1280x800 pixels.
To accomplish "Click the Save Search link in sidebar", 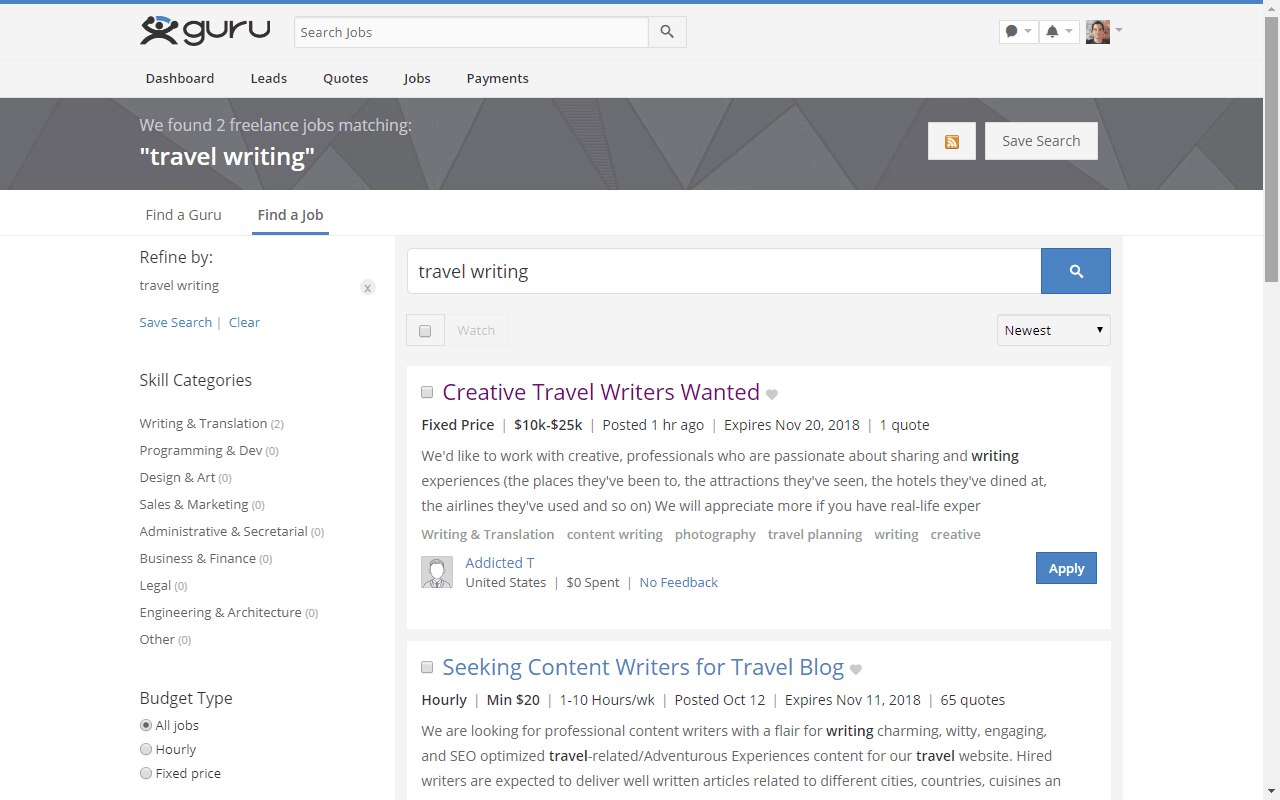I will click(176, 322).
